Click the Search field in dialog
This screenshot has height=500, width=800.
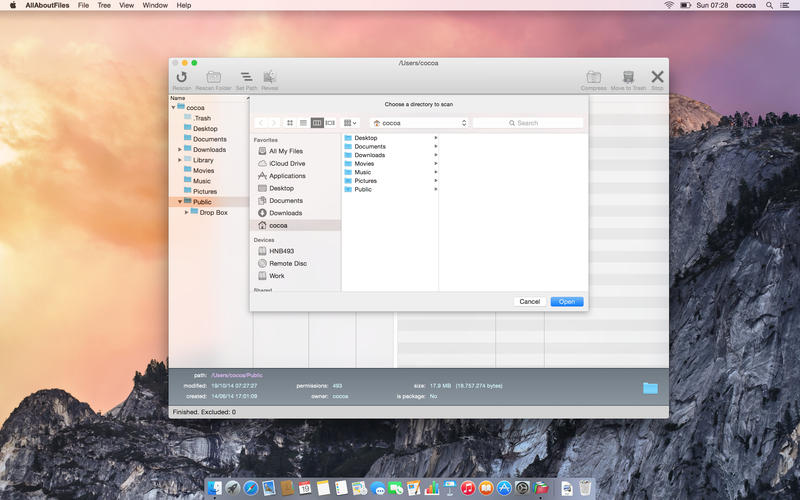pos(528,123)
